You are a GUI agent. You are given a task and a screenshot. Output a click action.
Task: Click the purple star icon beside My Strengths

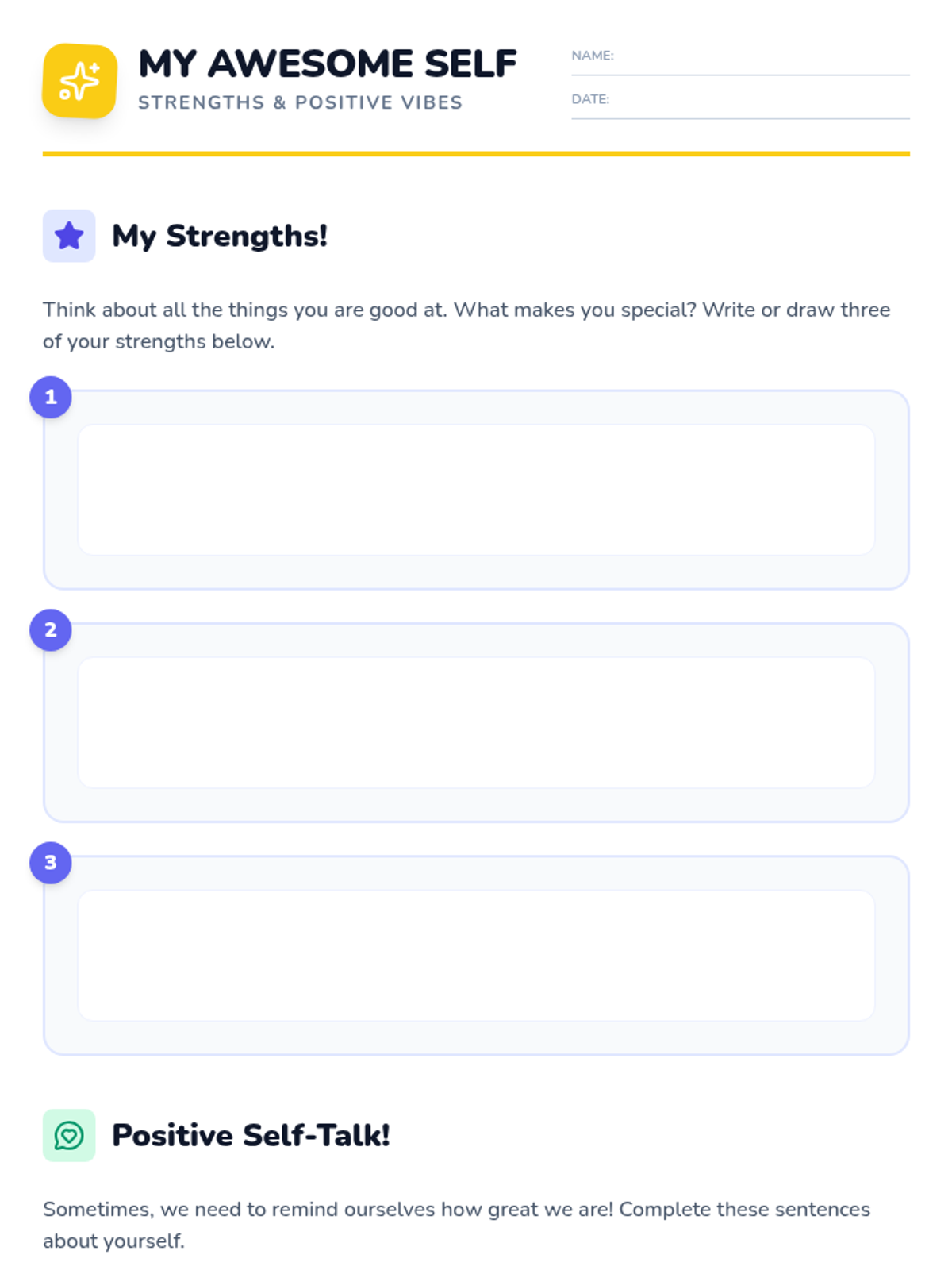(x=69, y=236)
